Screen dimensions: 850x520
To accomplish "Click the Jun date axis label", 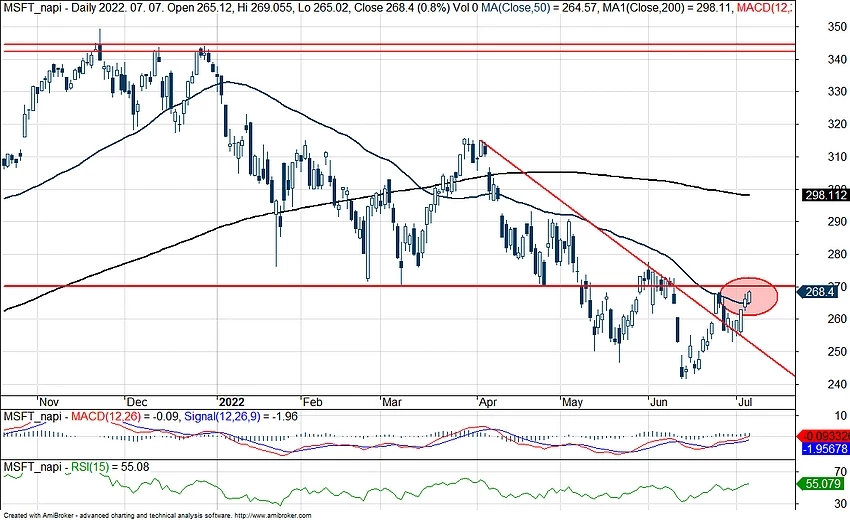I will [x=659, y=402].
